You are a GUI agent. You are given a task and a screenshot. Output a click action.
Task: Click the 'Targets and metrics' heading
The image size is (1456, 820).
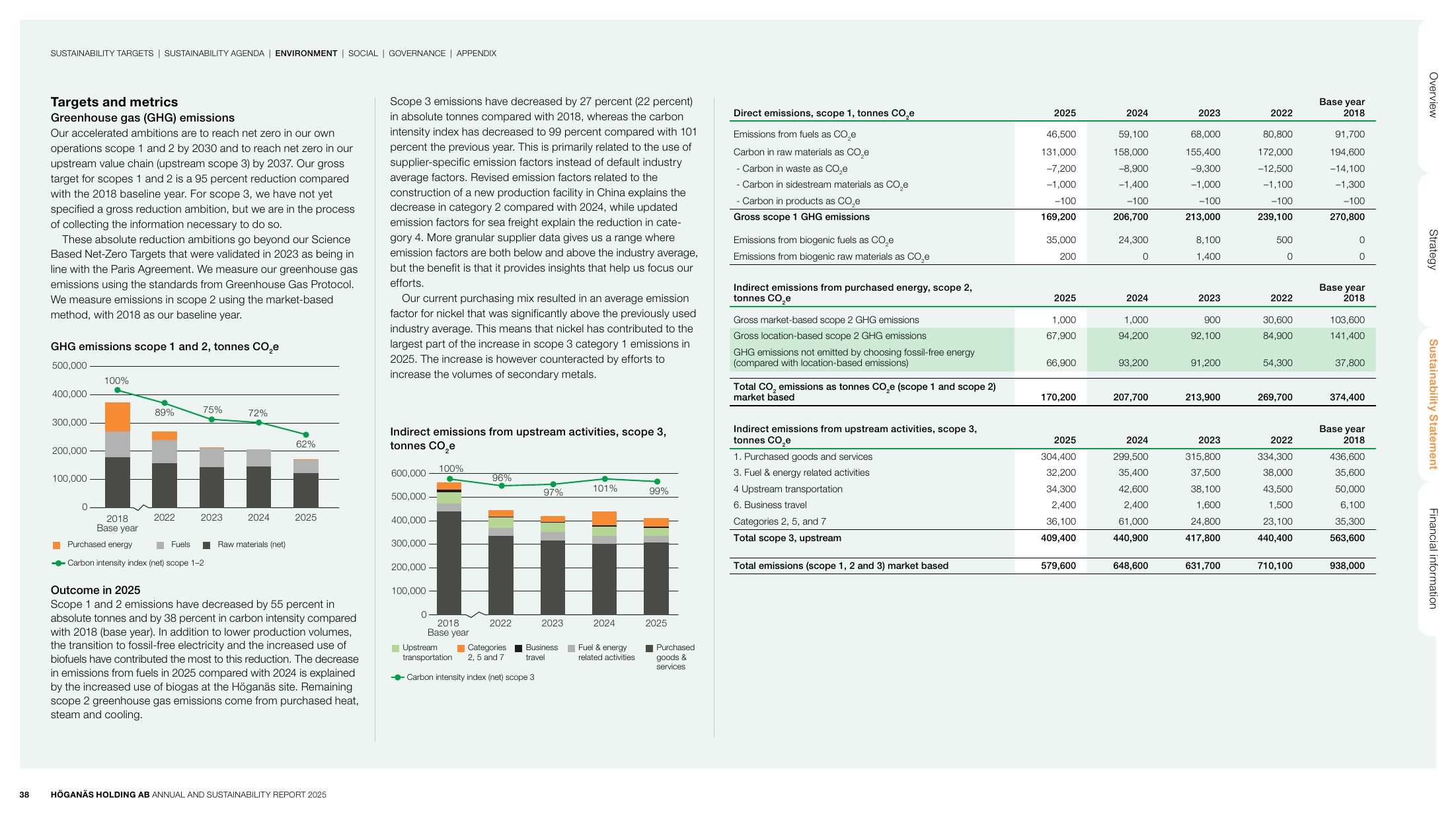pos(114,102)
